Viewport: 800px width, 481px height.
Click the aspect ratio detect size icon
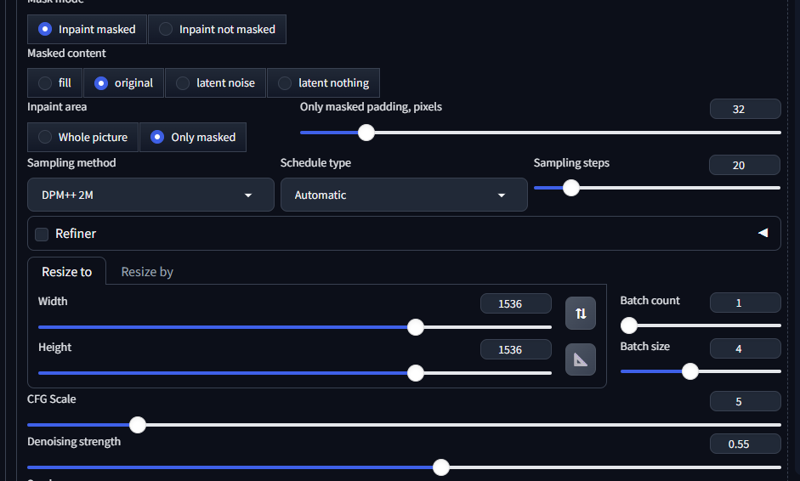(x=581, y=359)
